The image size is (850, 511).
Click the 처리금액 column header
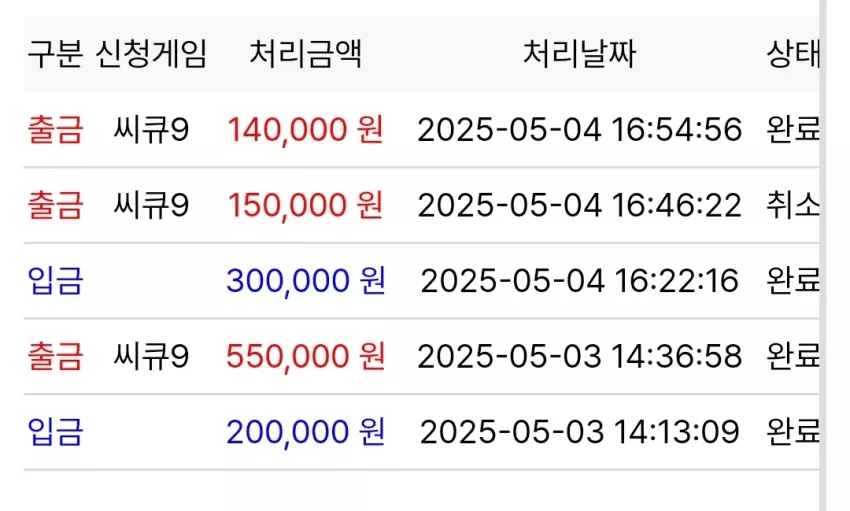coord(305,54)
